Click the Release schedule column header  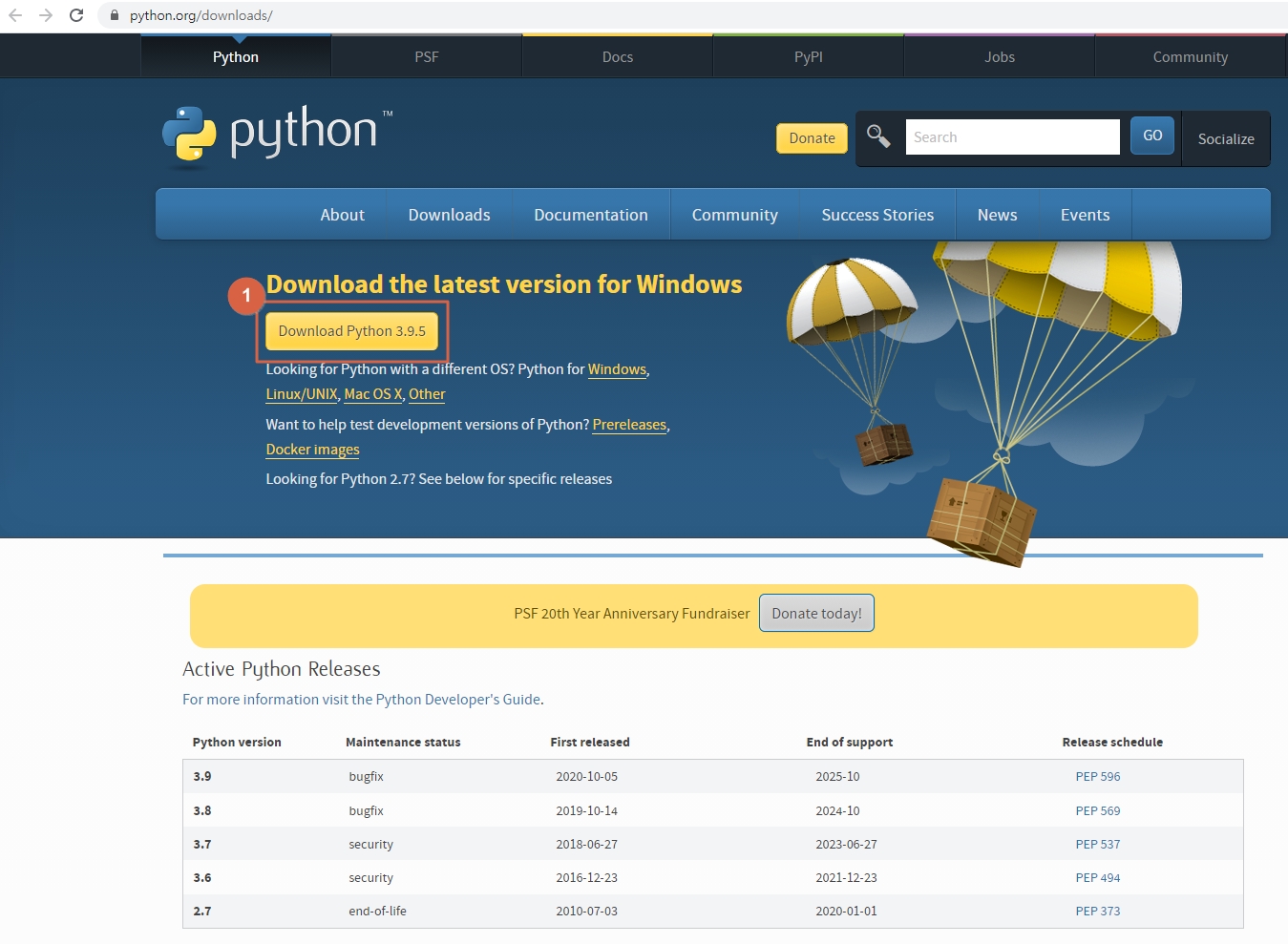tap(1112, 743)
